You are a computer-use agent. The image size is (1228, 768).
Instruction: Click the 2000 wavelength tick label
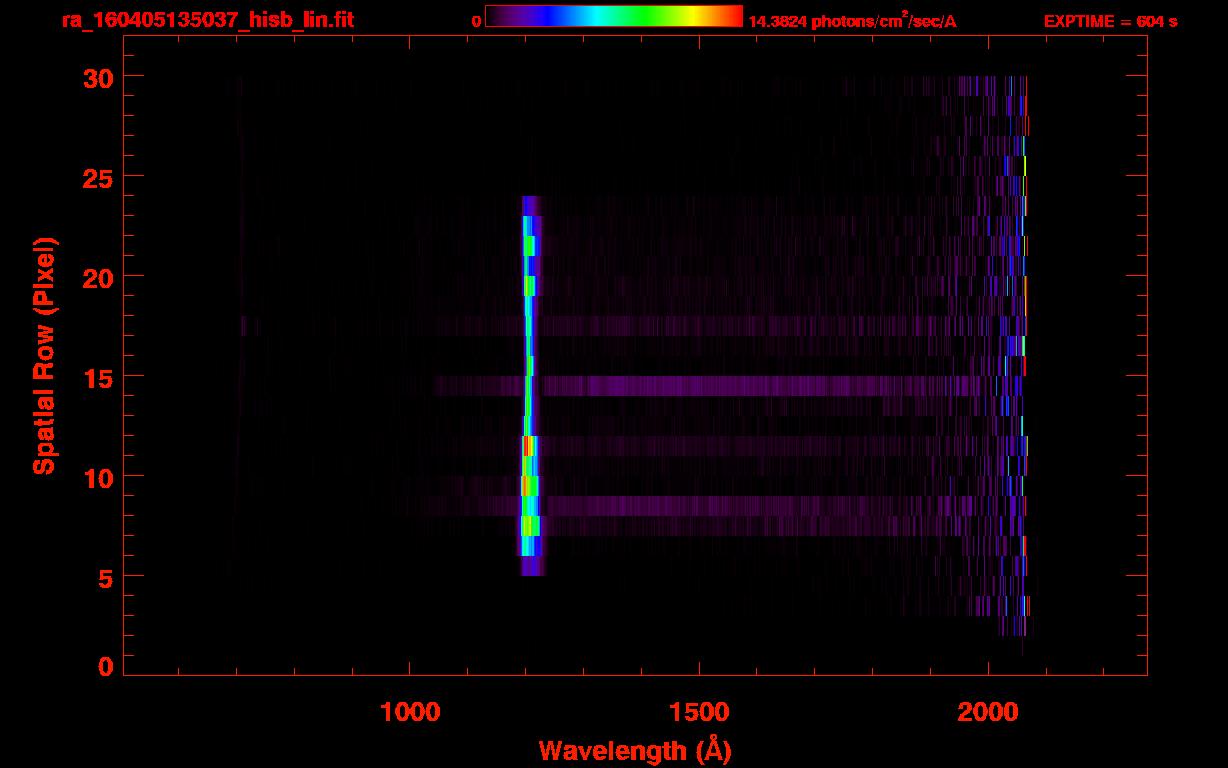[x=988, y=711]
